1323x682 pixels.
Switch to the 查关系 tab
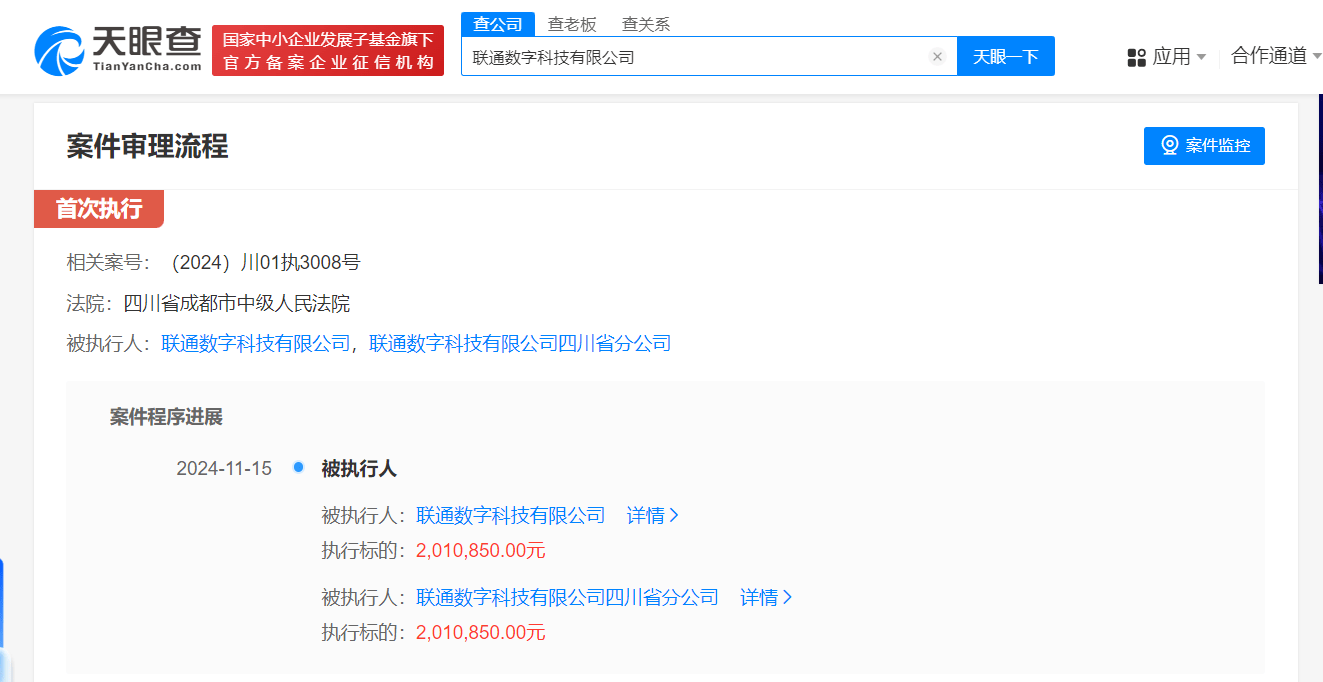pos(646,25)
